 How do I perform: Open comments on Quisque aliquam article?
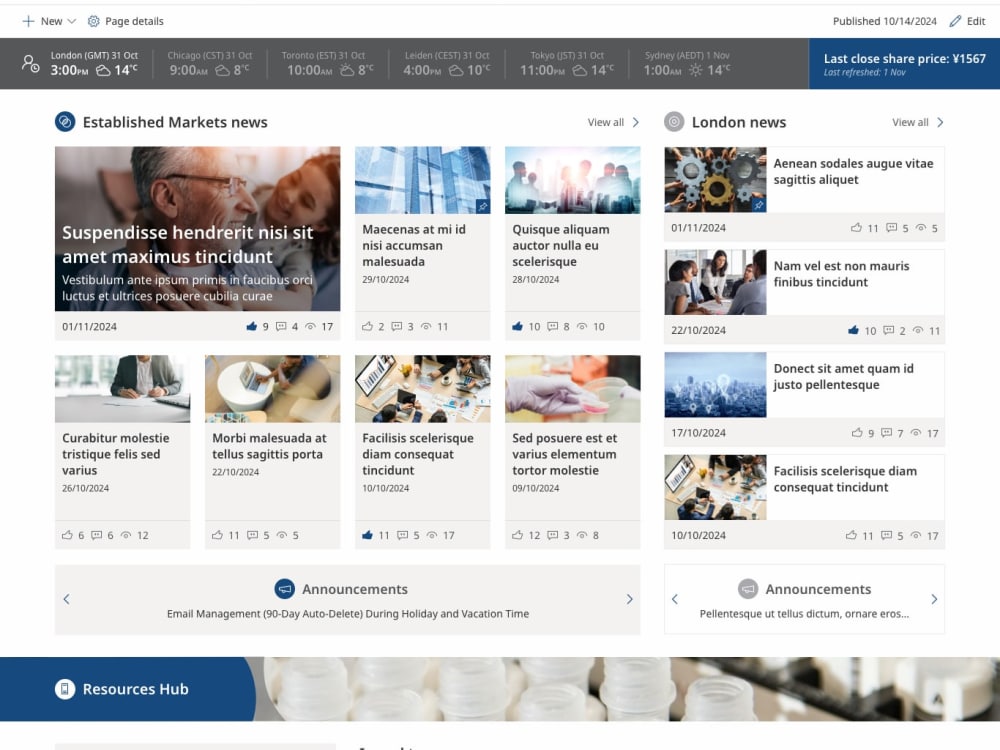pos(553,327)
